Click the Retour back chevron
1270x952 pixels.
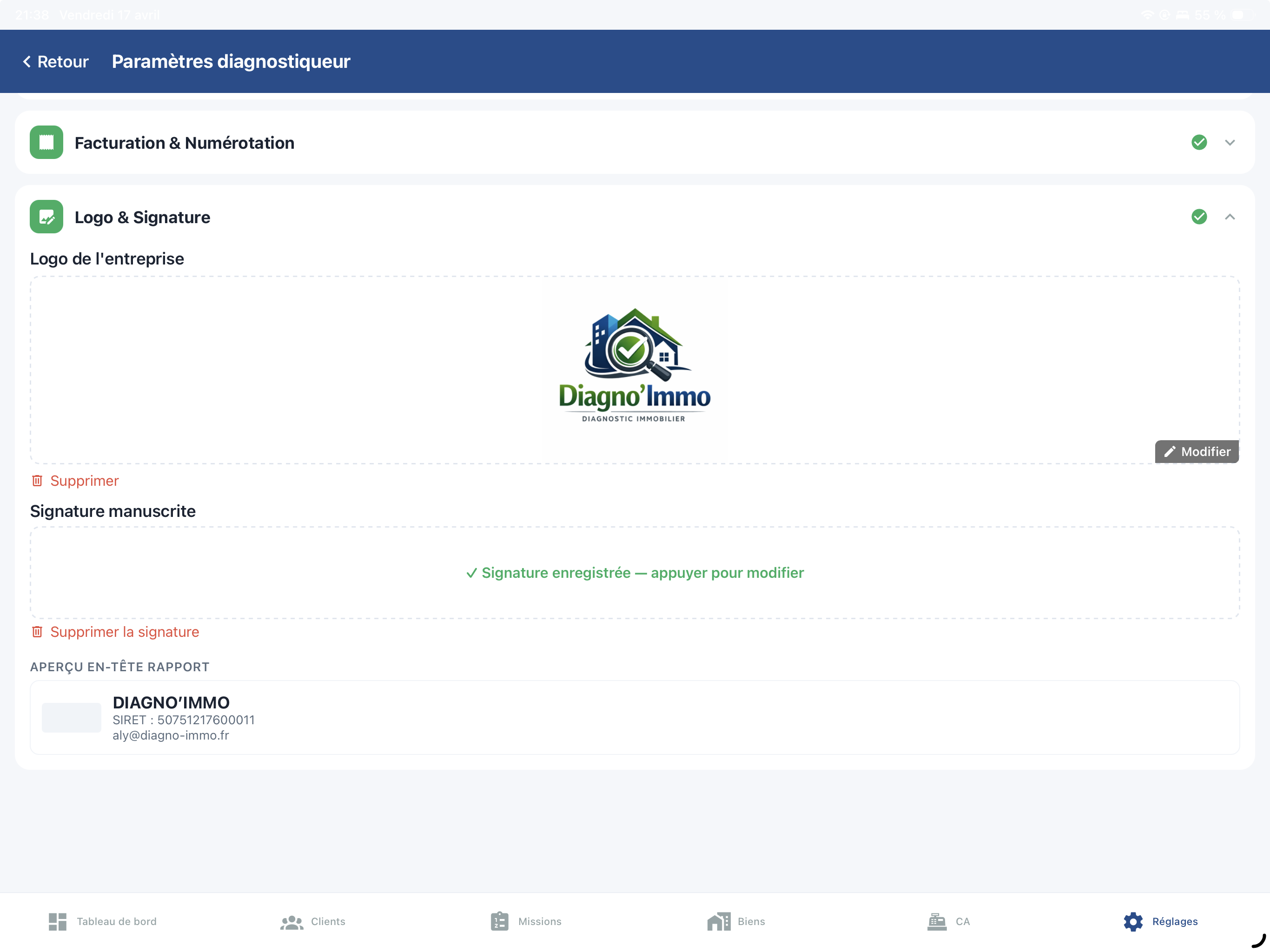point(27,61)
